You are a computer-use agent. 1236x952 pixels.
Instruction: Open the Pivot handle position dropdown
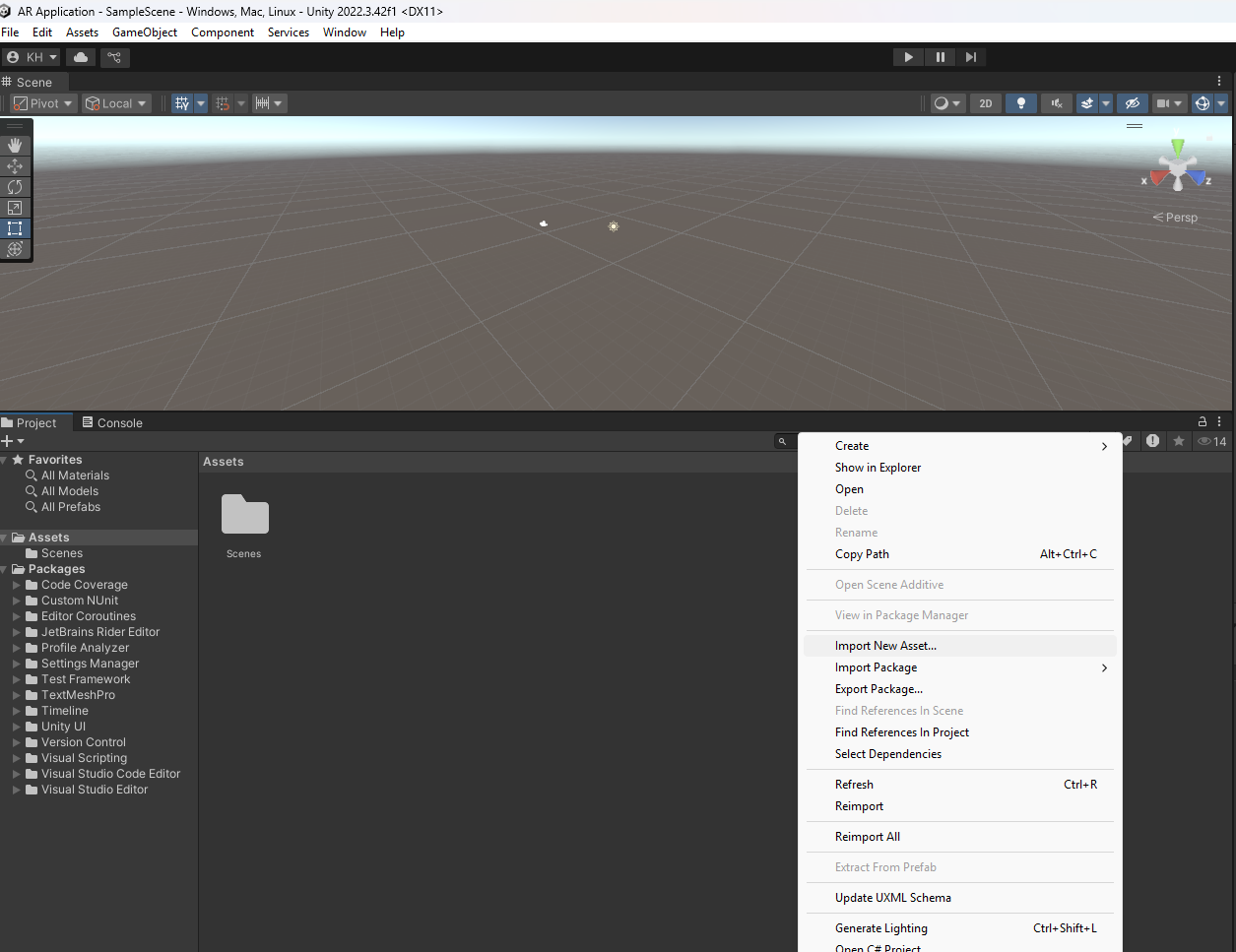[x=42, y=103]
